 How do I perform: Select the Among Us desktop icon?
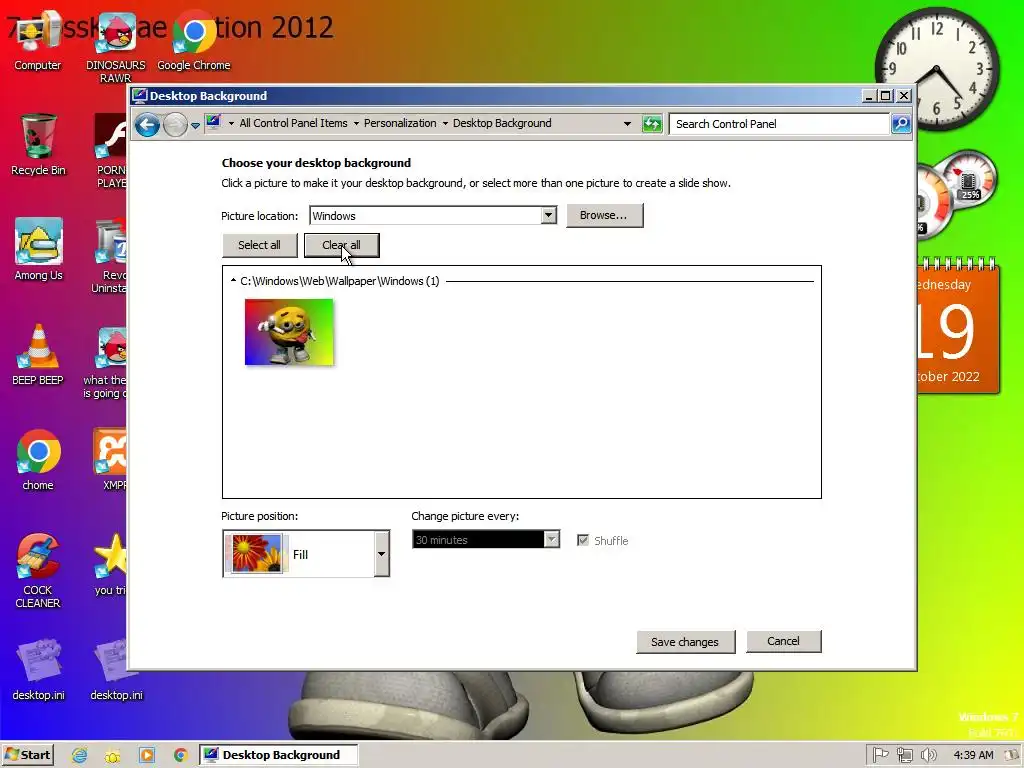39,249
